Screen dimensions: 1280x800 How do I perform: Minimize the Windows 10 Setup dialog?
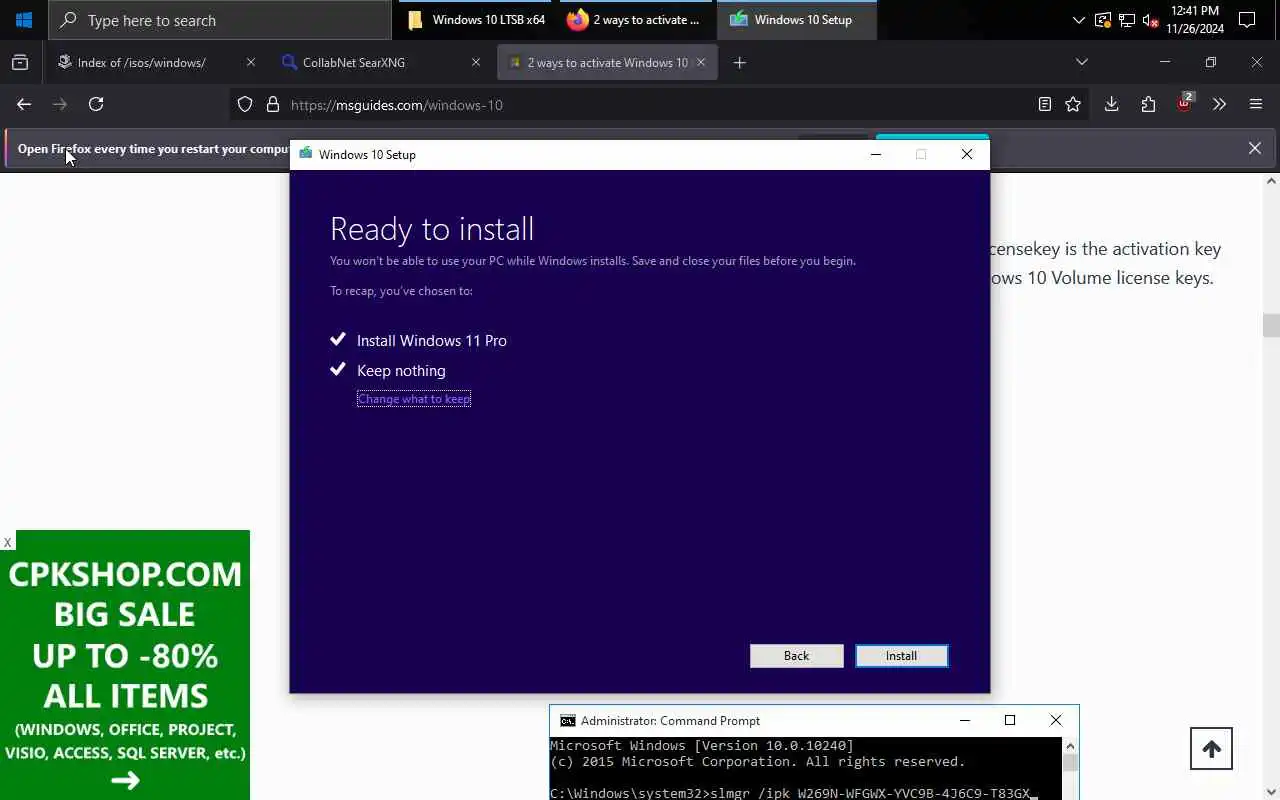(x=876, y=154)
